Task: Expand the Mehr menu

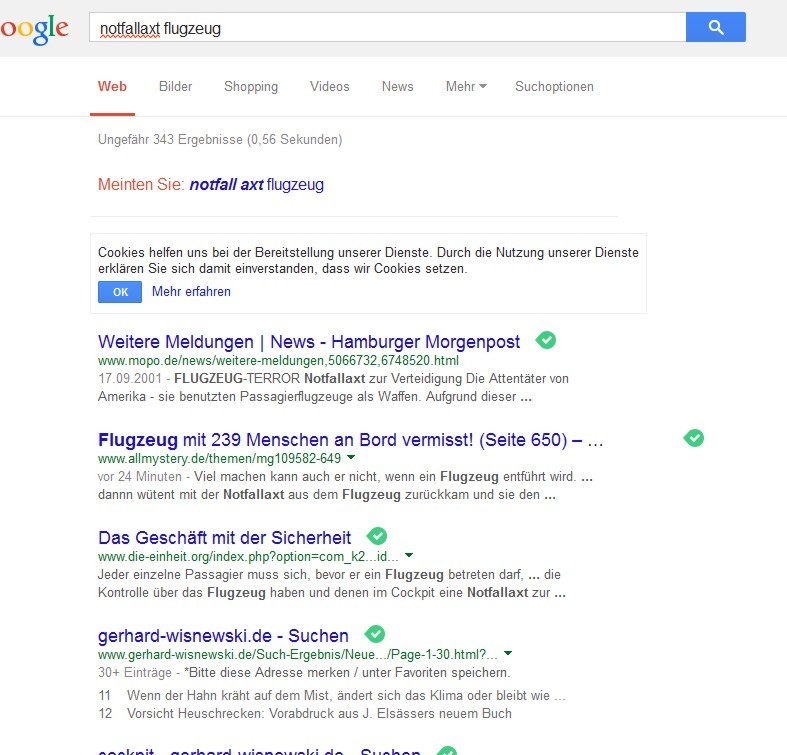Action: pos(466,86)
